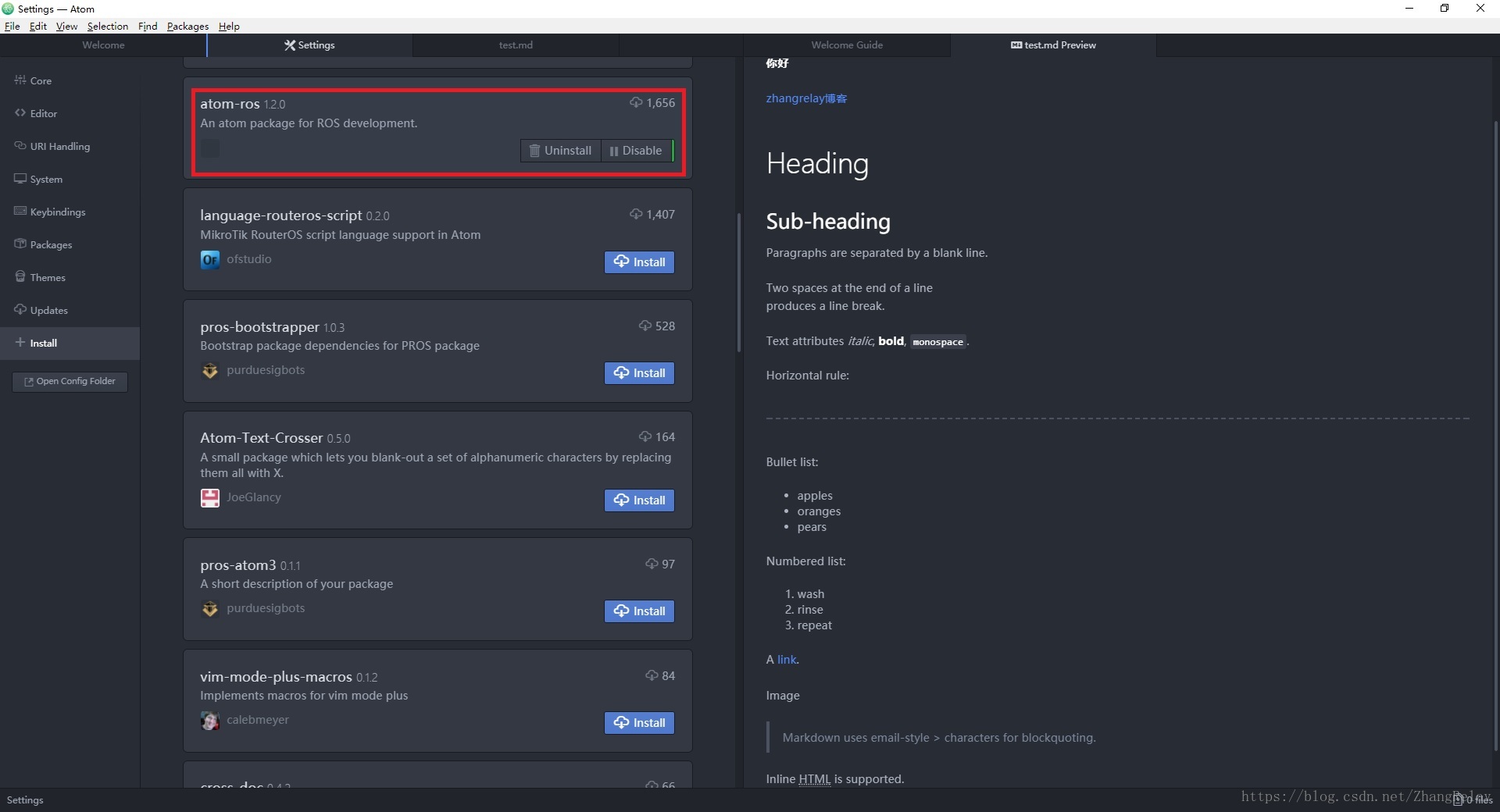
Task: Click the Atom app icon in title bar
Action: pos(9,9)
